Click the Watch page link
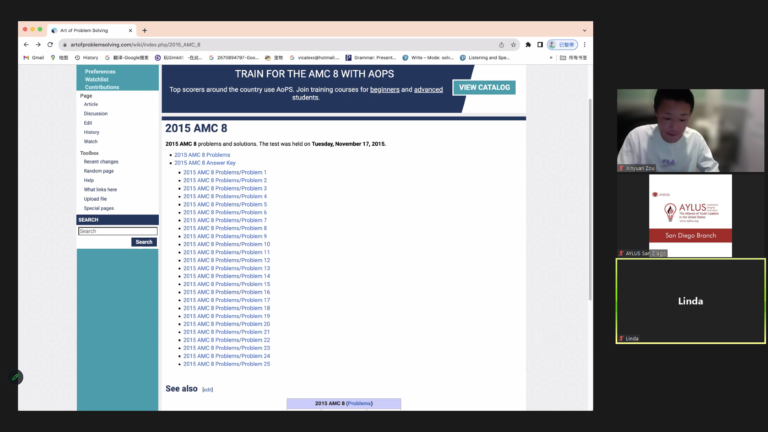 (x=91, y=142)
